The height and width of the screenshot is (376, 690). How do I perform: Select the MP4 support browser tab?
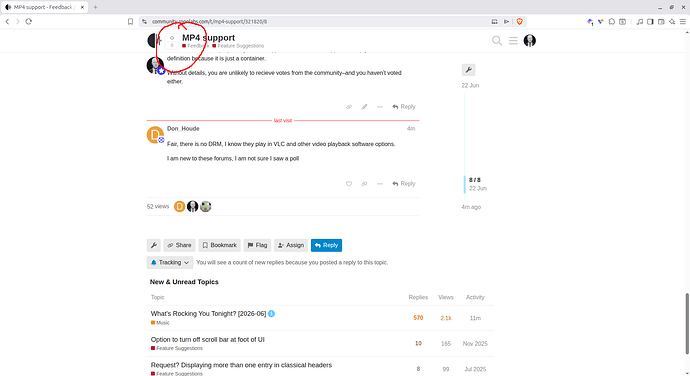click(44, 7)
